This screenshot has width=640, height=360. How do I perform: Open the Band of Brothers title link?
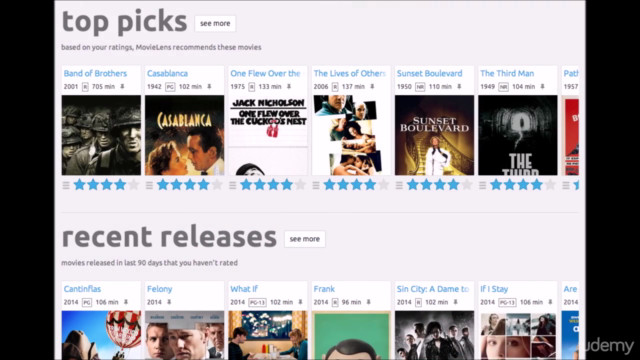(x=95, y=73)
